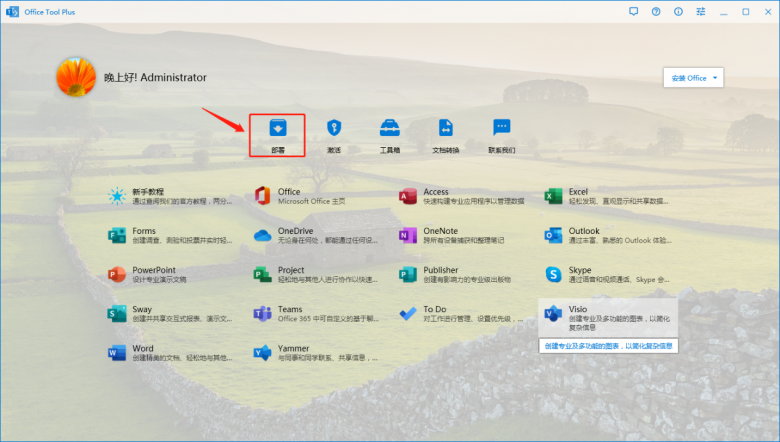Open the Office link title
The width and height of the screenshot is (780, 442).
point(289,192)
